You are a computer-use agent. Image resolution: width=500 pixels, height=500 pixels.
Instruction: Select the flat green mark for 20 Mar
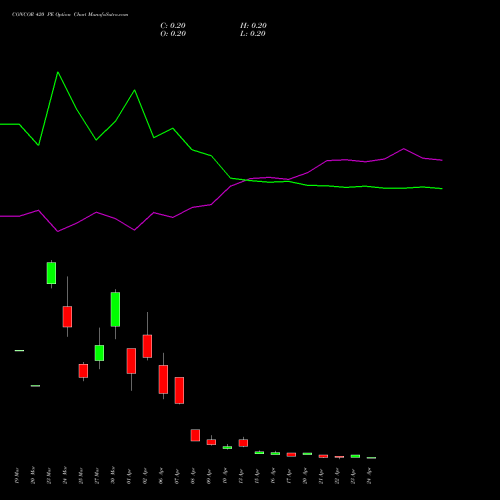(35, 386)
